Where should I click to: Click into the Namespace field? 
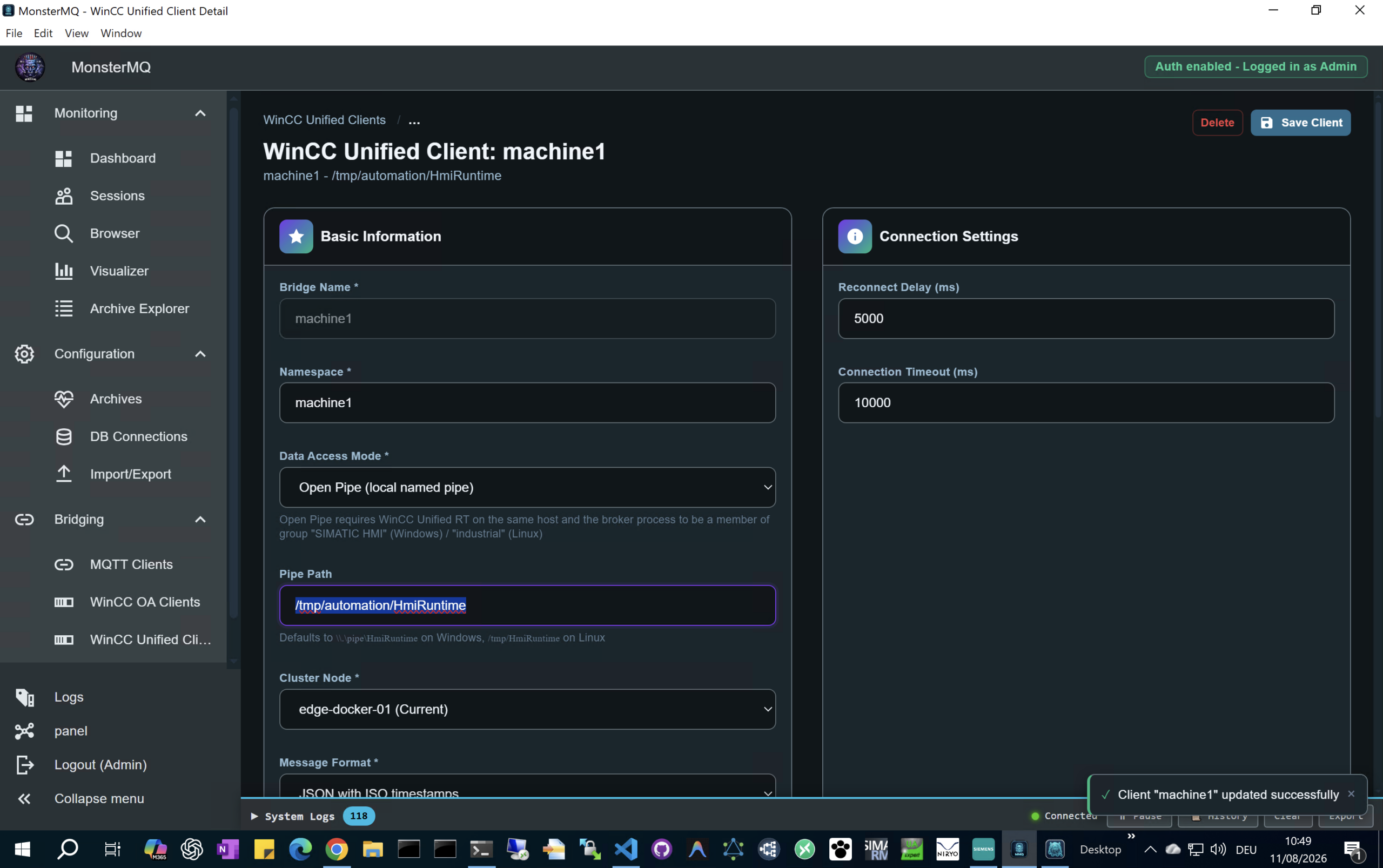click(x=527, y=403)
